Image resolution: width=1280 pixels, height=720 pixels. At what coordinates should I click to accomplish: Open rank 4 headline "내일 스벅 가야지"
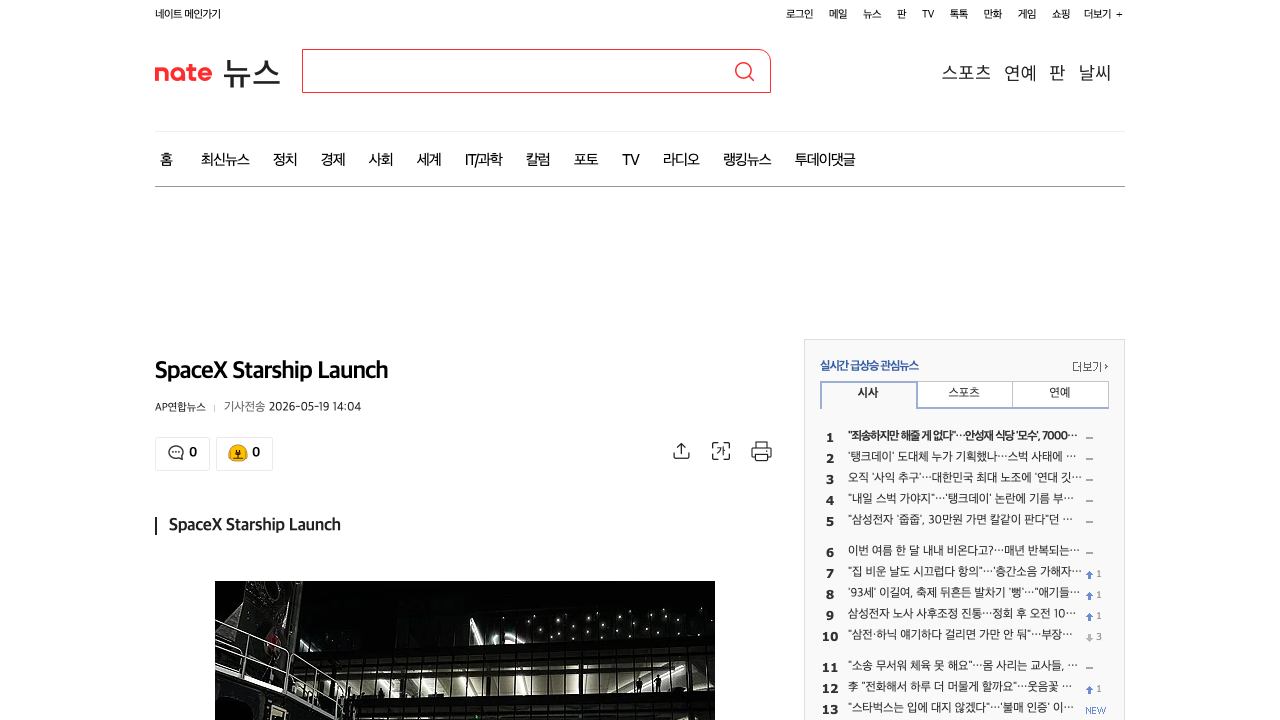[962, 499]
